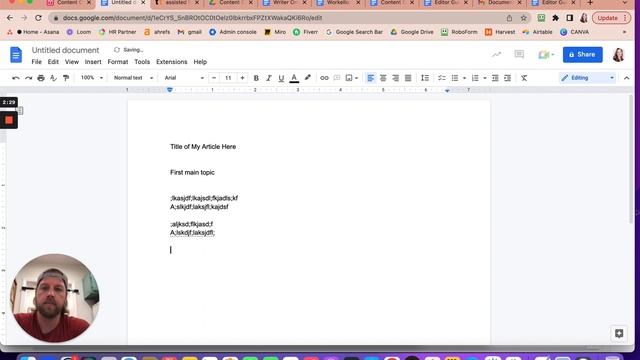Set right text alignment
The width and height of the screenshot is (640, 360).
click(x=396, y=78)
